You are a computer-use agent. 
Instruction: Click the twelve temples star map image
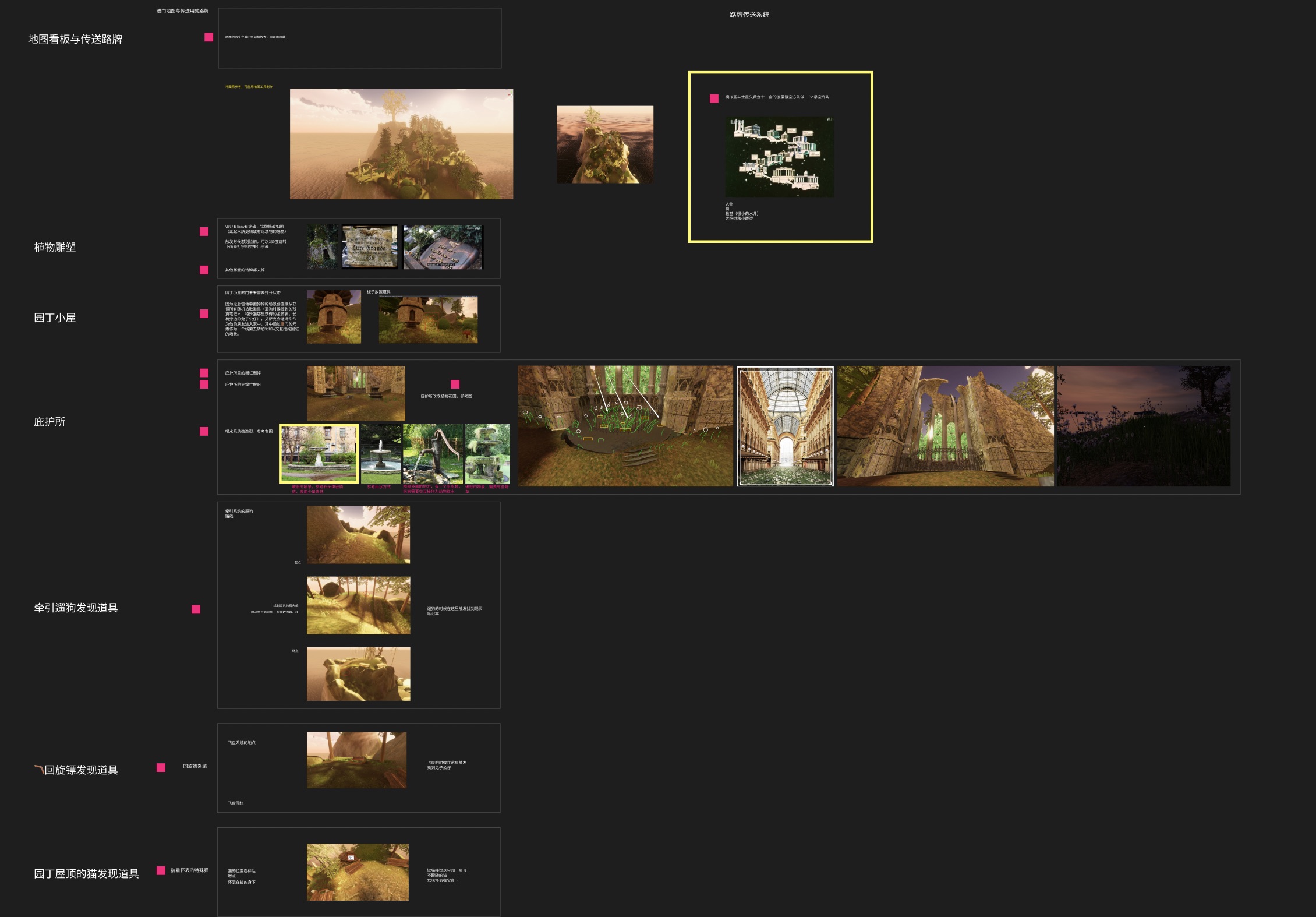(x=779, y=157)
